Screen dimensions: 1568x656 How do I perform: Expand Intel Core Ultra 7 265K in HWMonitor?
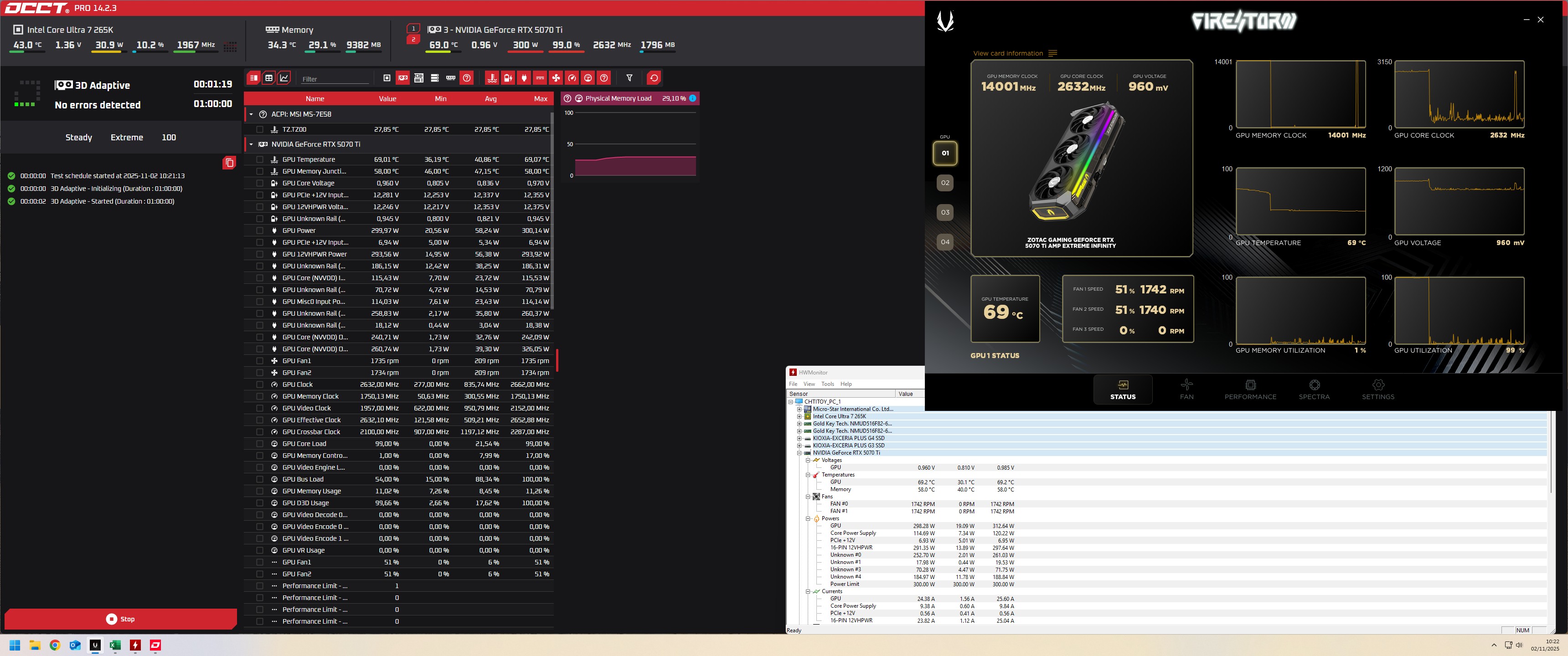coord(799,417)
